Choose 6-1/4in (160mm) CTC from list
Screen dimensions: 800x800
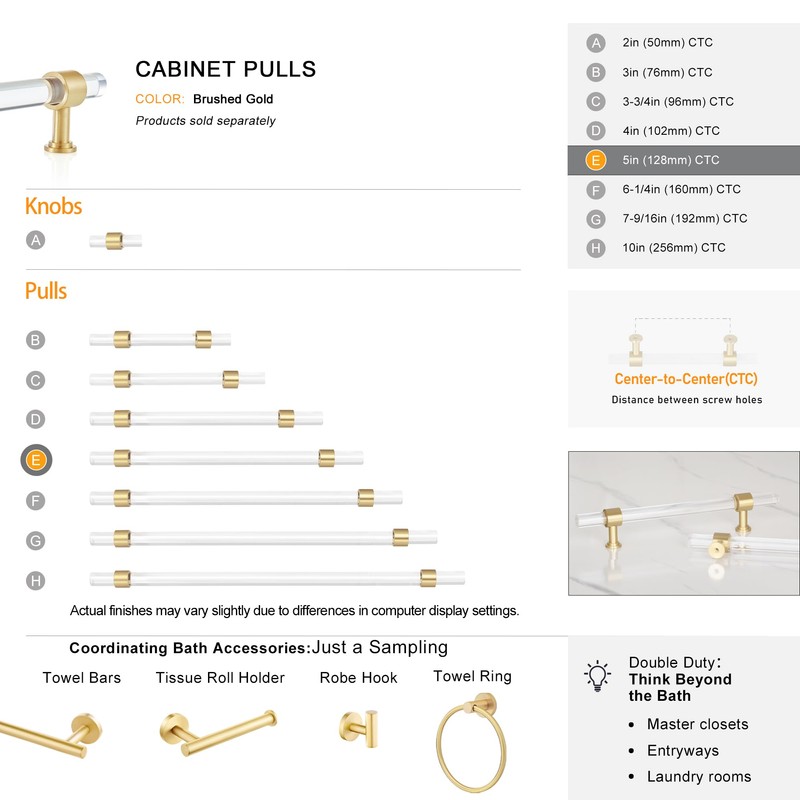(680, 189)
